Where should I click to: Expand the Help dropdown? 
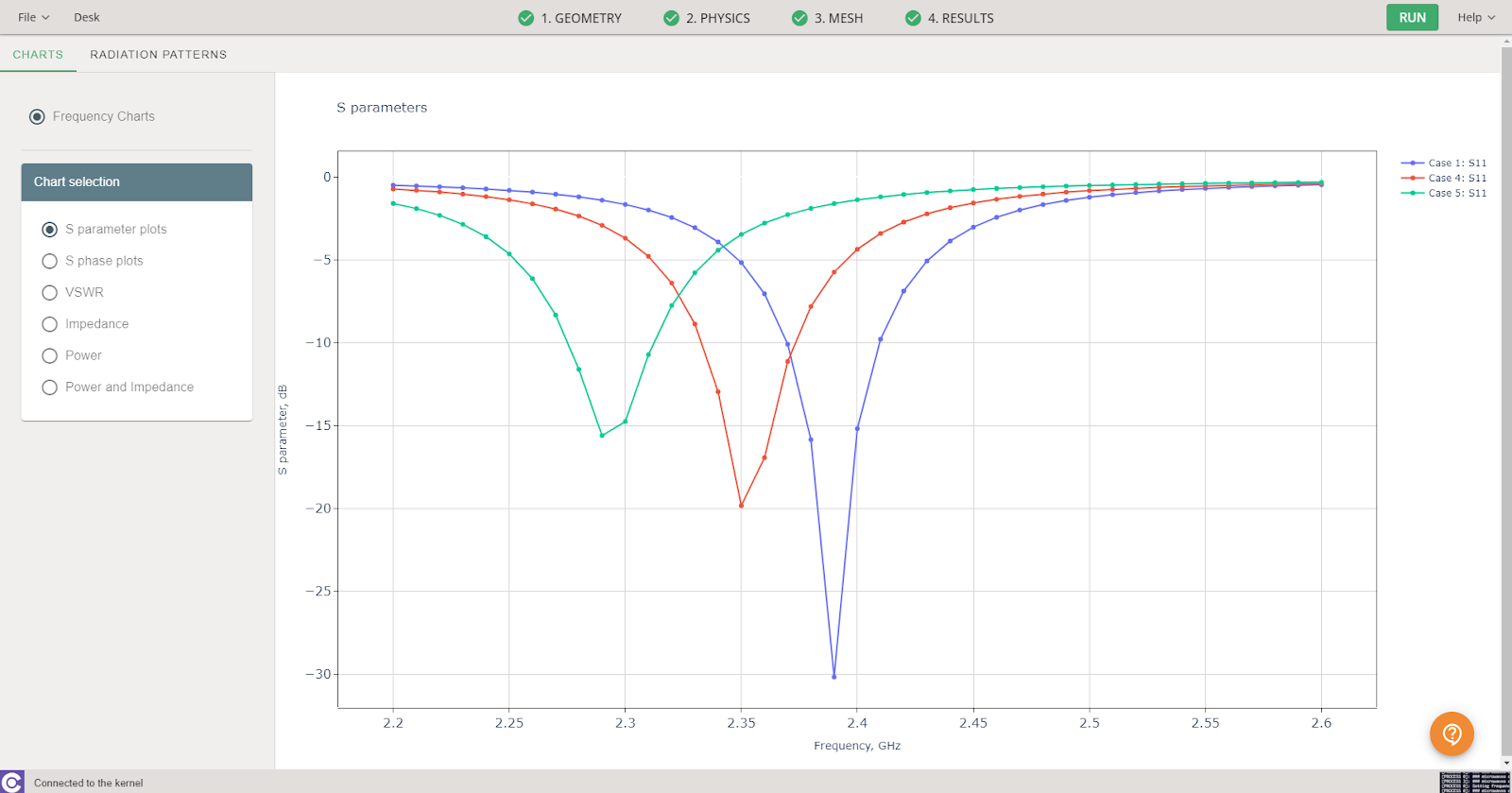[1476, 17]
